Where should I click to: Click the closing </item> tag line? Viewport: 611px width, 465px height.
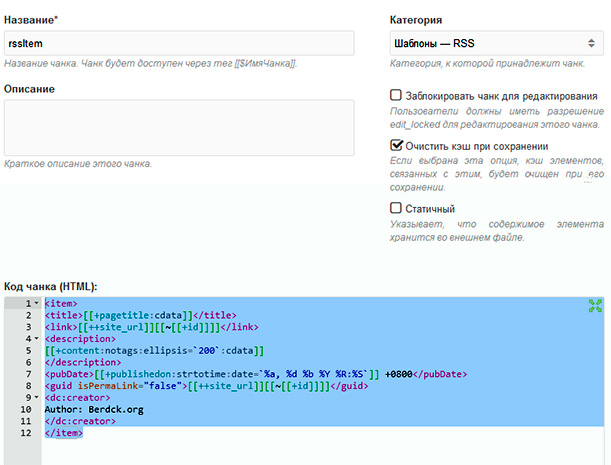pyautogui.click(x=64, y=433)
